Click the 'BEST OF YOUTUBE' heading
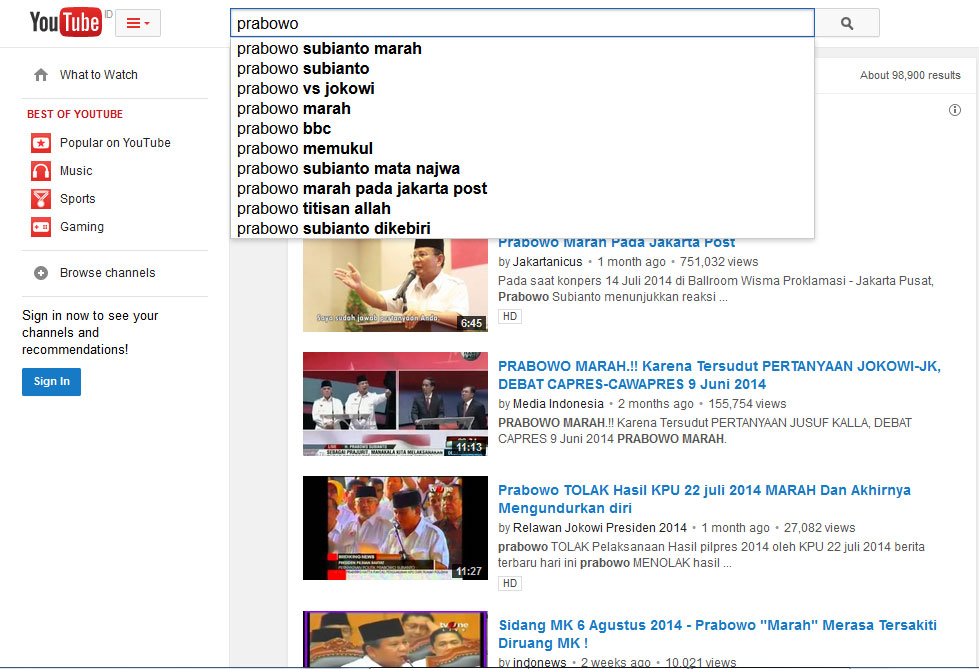Image resolution: width=979 pixels, height=669 pixels. coord(75,114)
